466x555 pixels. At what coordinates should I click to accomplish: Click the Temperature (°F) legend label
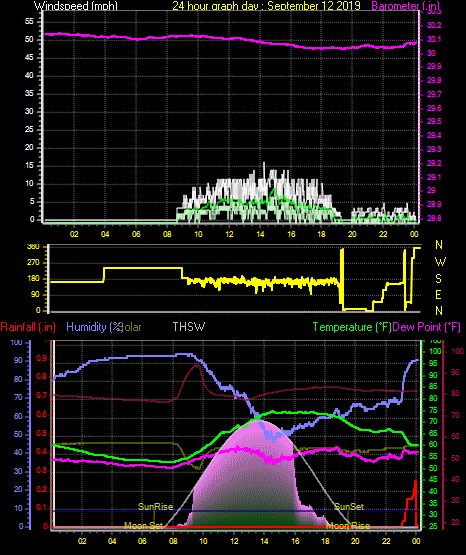tap(352, 327)
